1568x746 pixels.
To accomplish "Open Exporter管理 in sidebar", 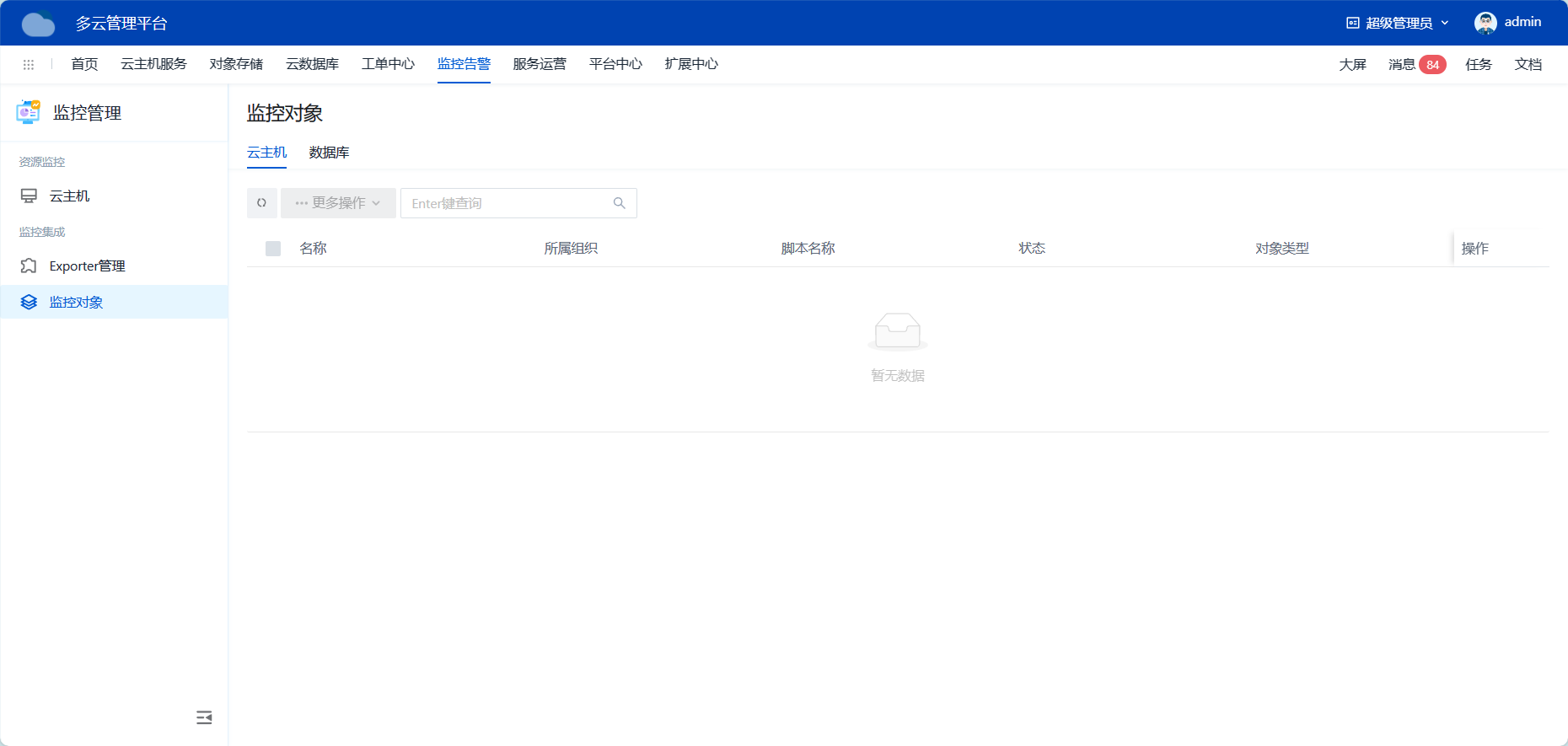I will click(87, 266).
